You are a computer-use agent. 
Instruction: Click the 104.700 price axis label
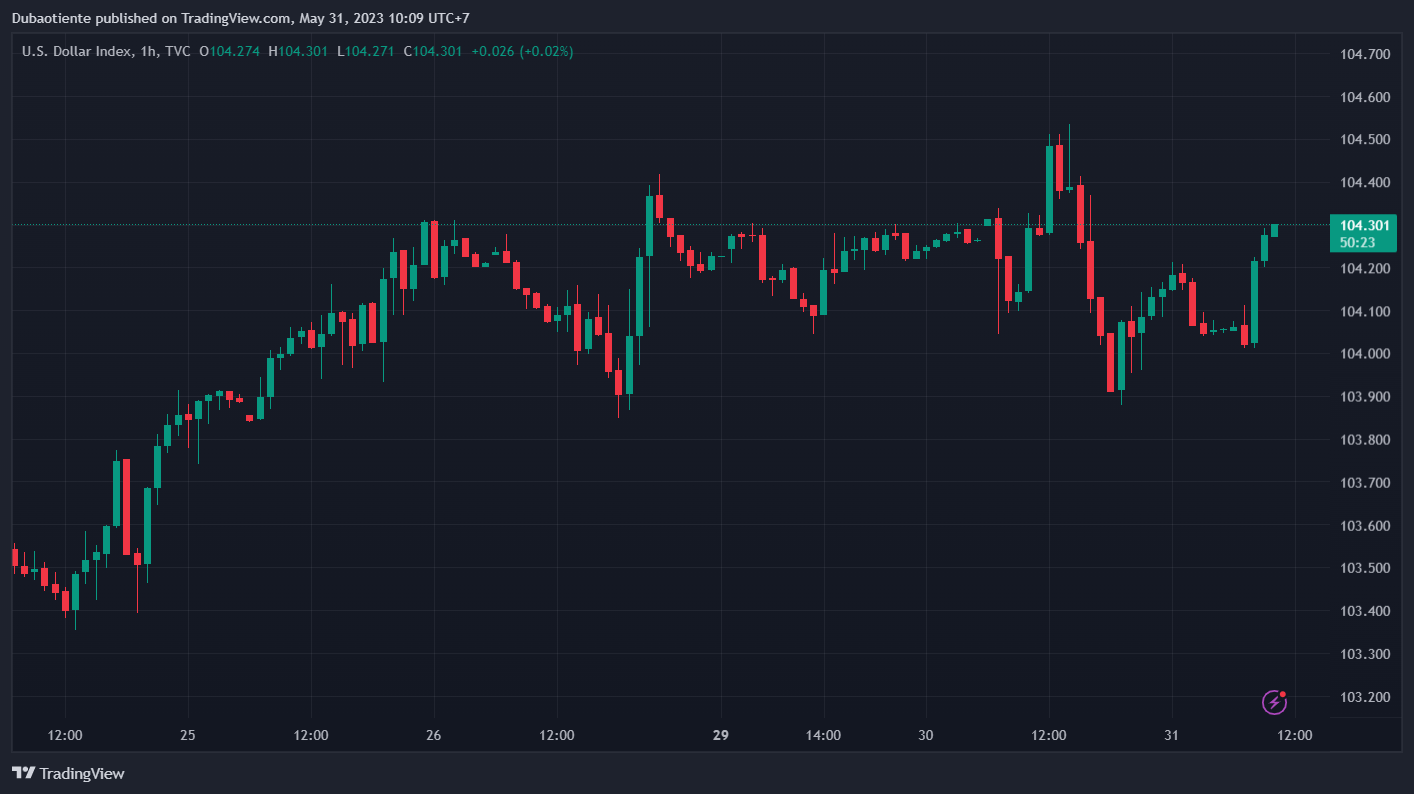coord(1364,54)
